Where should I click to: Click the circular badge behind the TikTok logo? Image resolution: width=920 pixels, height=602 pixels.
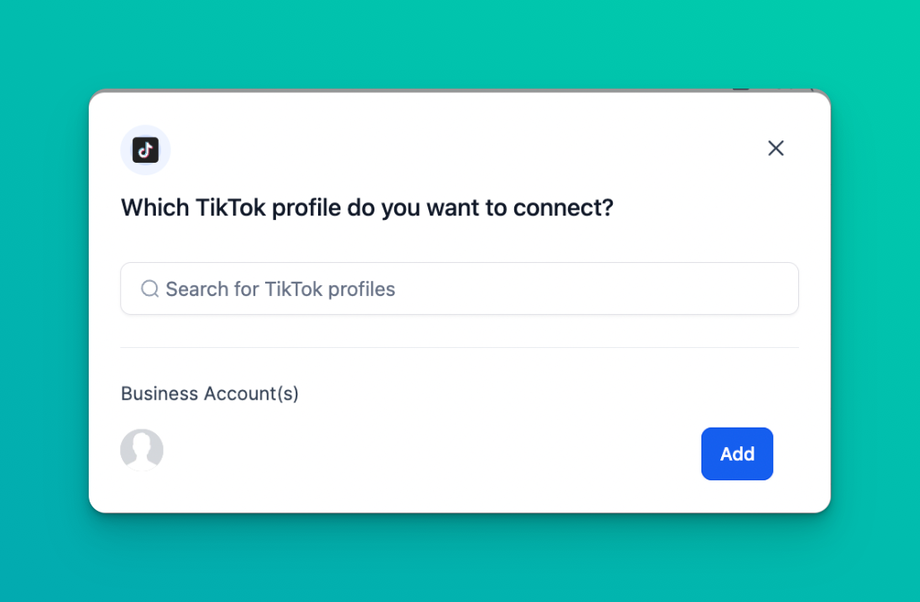click(128, 136)
